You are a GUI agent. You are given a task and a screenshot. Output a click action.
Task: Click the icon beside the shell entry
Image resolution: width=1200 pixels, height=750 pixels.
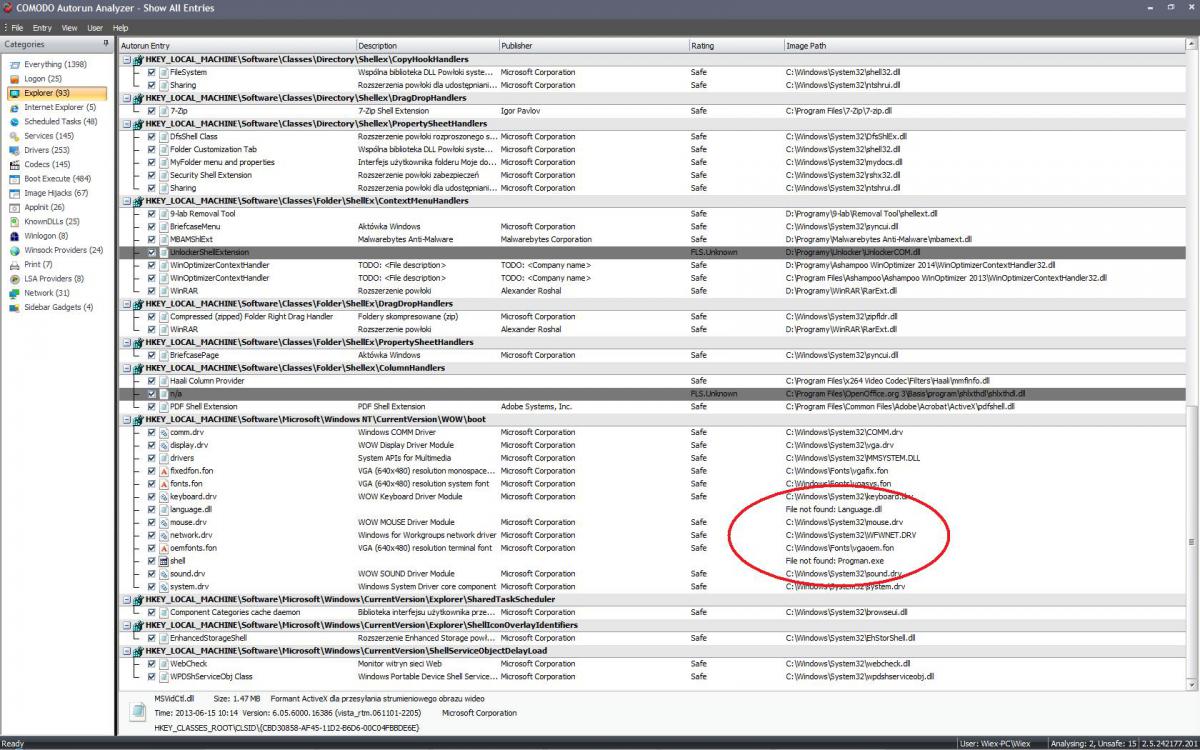[164, 561]
